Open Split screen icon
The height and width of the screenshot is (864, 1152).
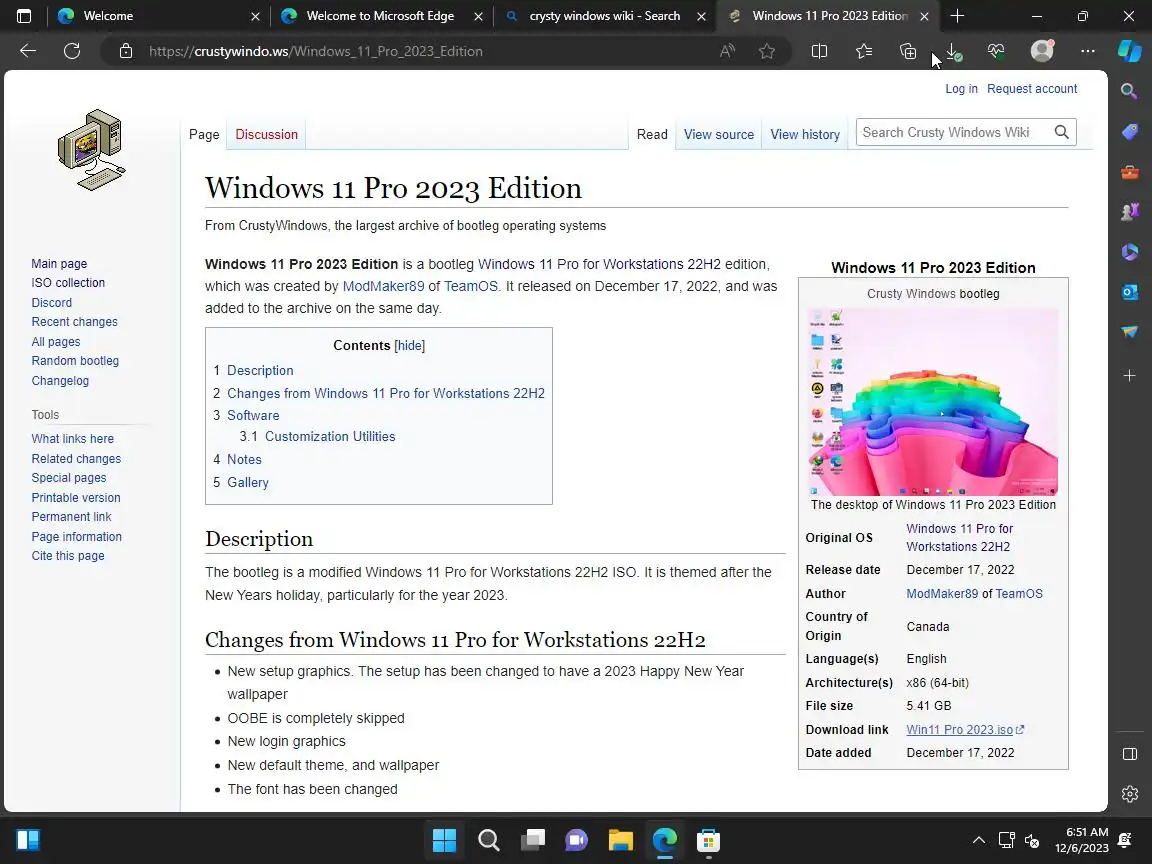point(819,51)
